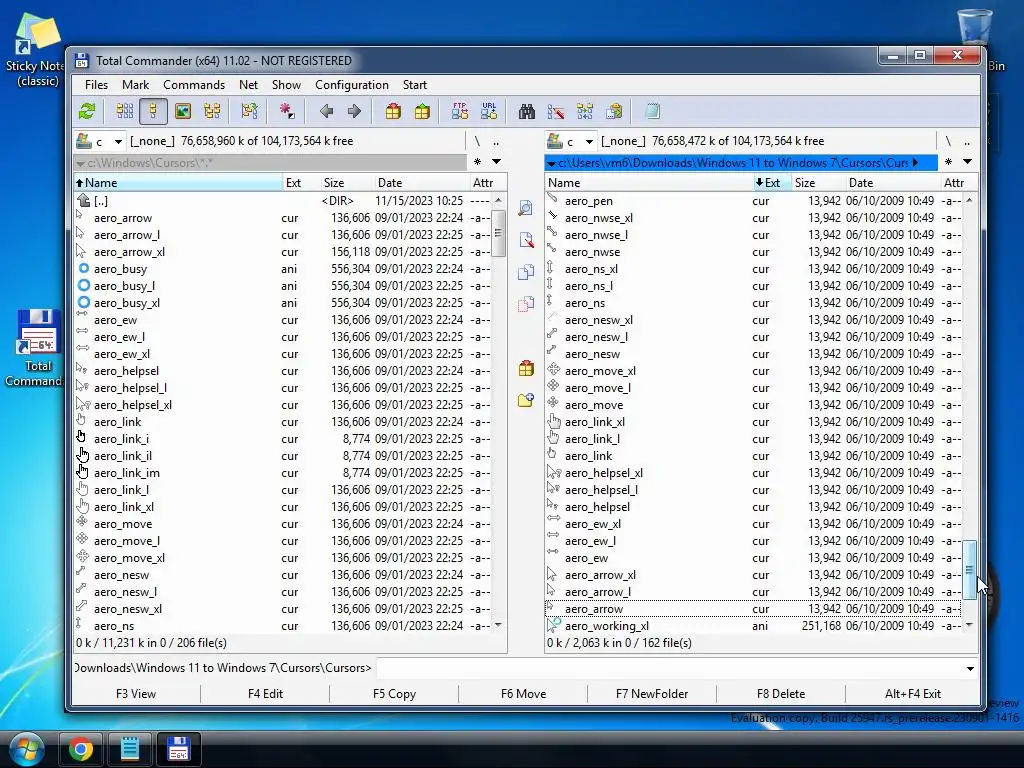Viewport: 1024px width, 768px height.
Task: Open the Notepad toolbar icon
Action: tap(652, 111)
